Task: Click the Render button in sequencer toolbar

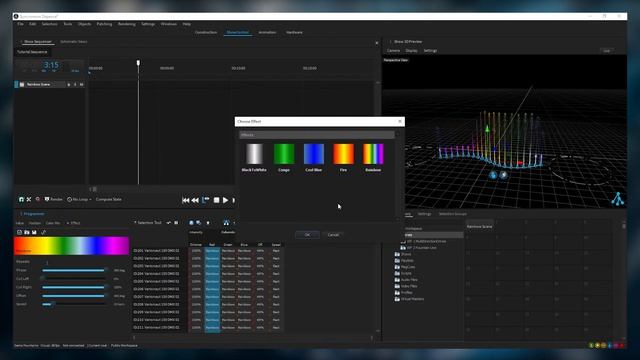Action: click(x=53, y=199)
